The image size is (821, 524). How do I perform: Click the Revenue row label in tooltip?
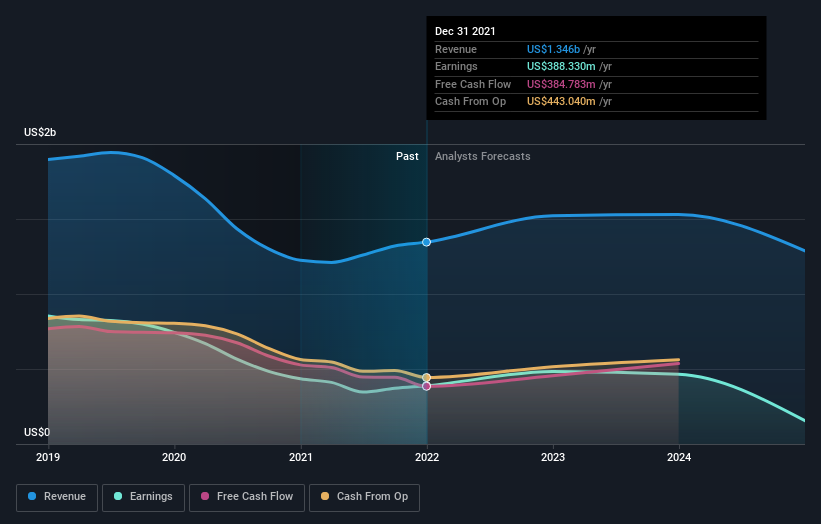coord(456,49)
